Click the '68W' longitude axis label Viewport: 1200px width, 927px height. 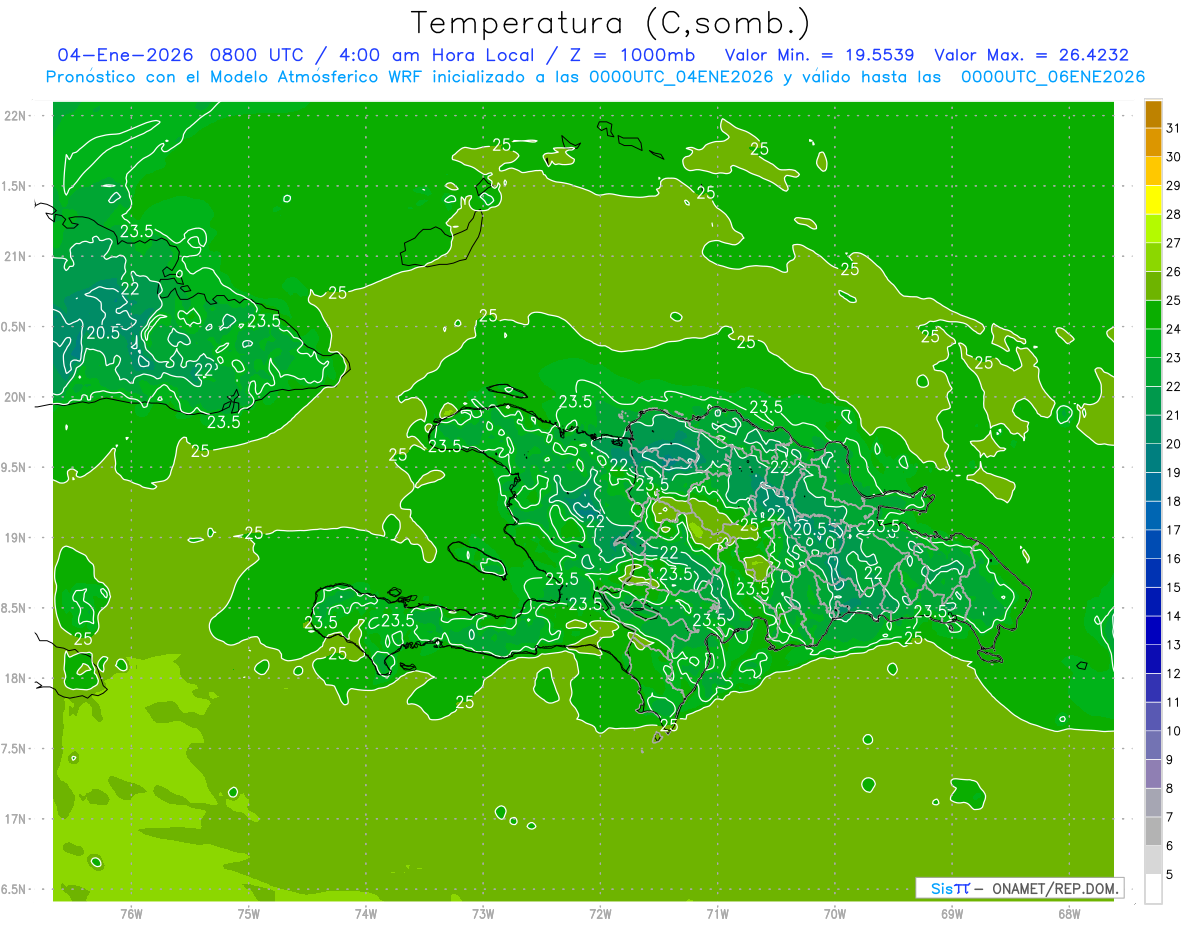pyautogui.click(x=1069, y=912)
